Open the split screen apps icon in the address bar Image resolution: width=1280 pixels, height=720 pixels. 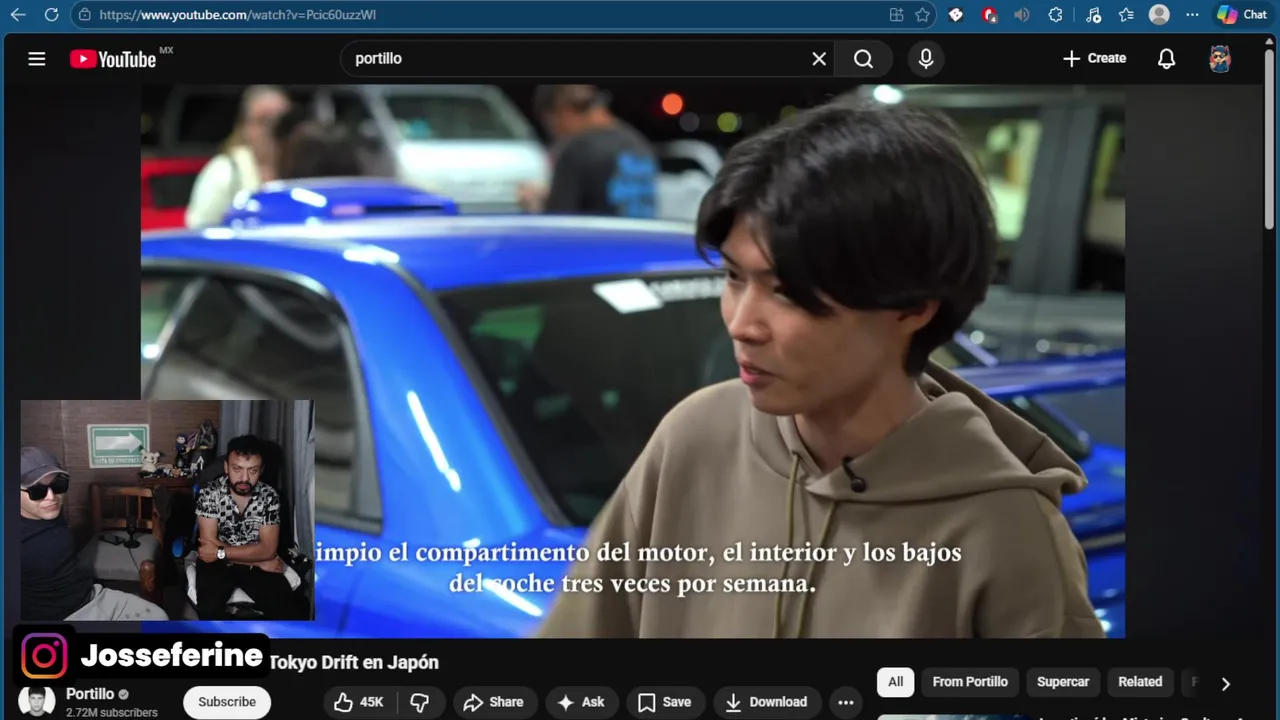click(x=896, y=15)
